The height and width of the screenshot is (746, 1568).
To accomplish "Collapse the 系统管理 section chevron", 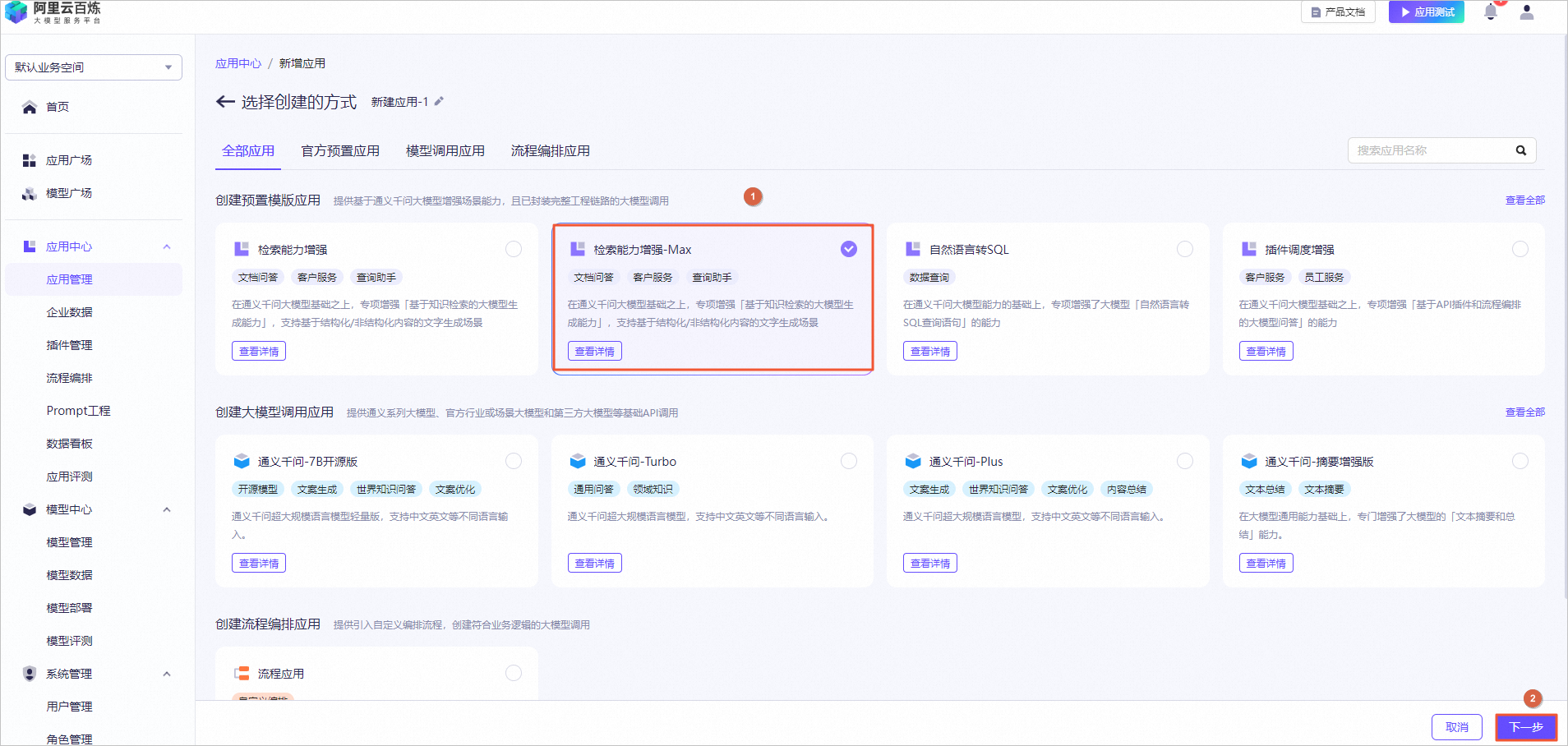I will [167, 674].
